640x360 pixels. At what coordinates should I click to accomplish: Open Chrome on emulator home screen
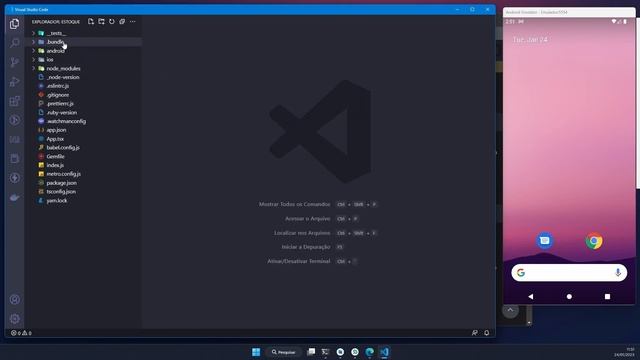[x=594, y=241]
